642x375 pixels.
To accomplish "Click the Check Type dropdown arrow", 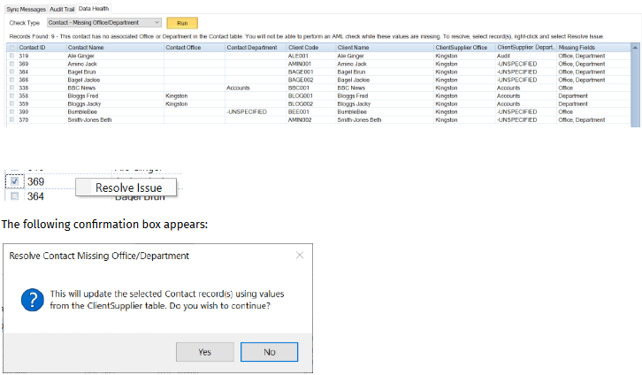I will click(156, 23).
